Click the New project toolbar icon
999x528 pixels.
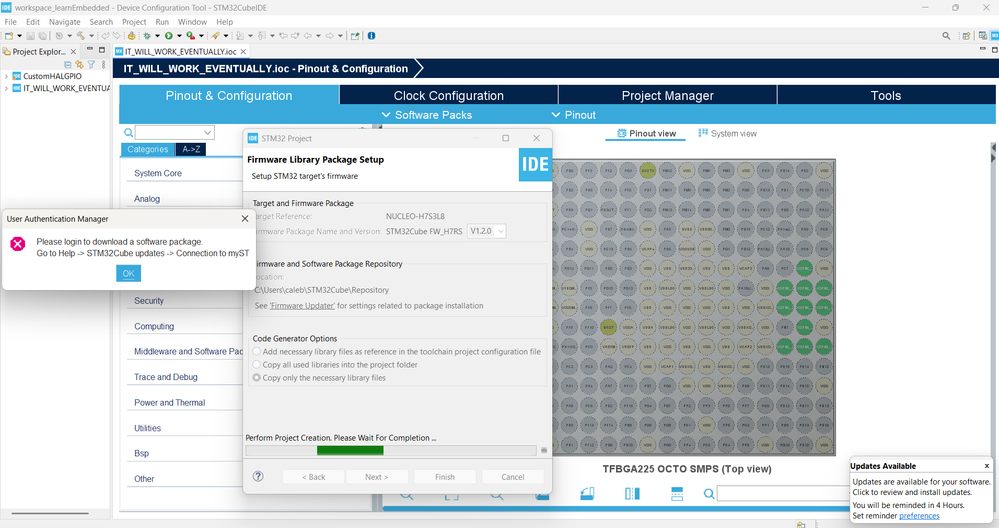click(9, 36)
